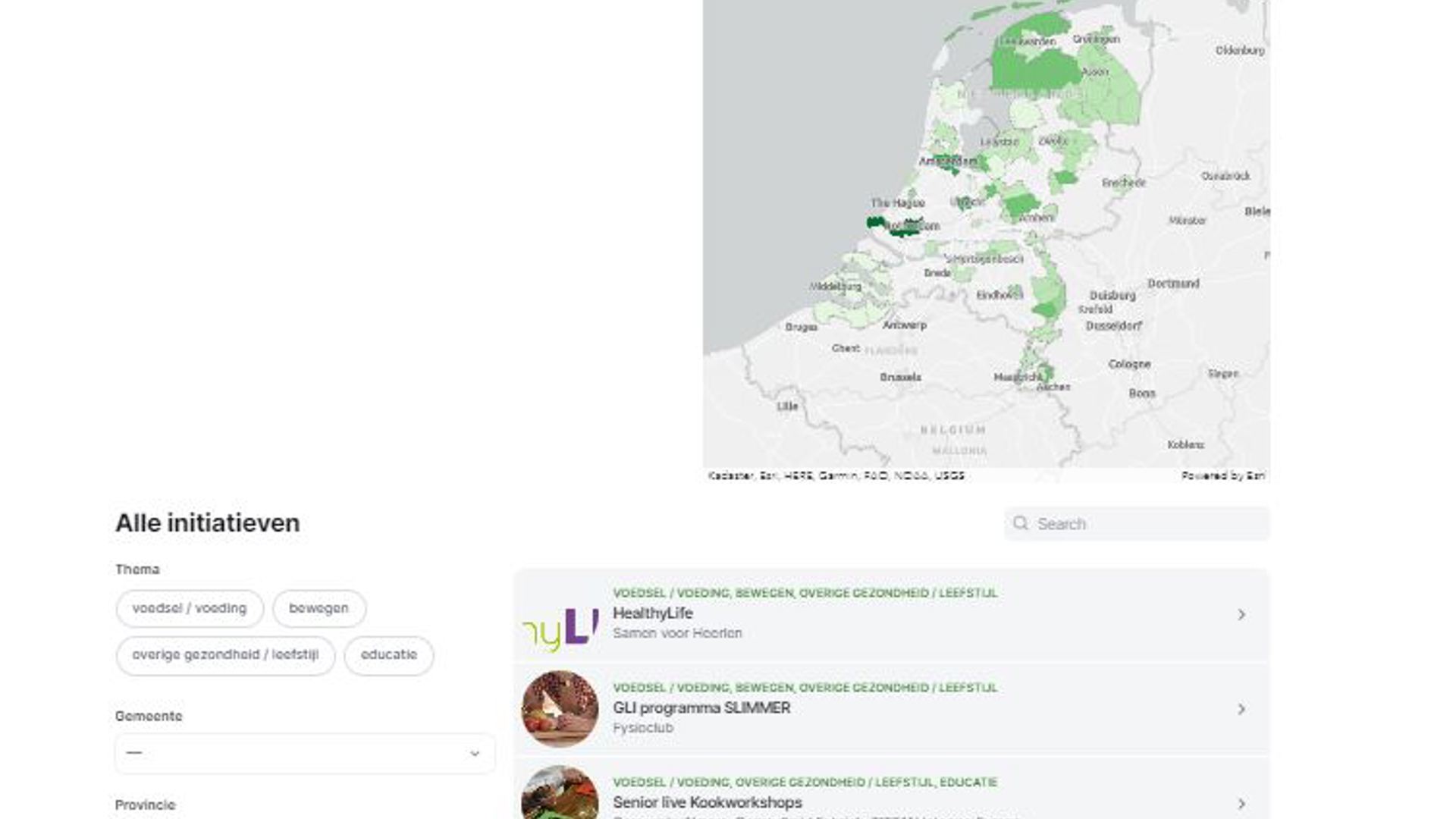
Task: Click chevron arrow for GLI programma SLIMMER
Action: click(1241, 709)
